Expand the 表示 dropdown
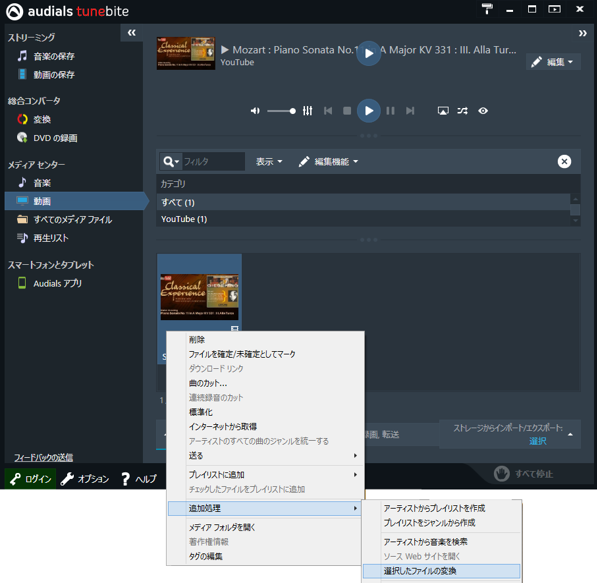The height and width of the screenshot is (586, 597). pos(269,161)
